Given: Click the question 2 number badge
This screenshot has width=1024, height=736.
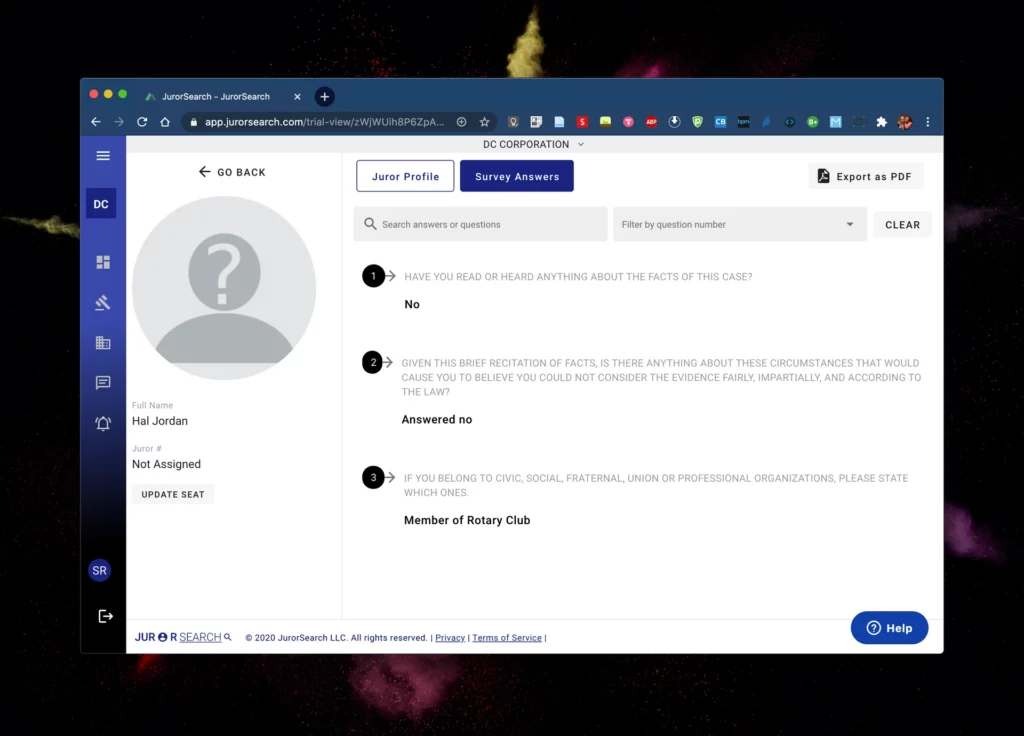Looking at the screenshot, I should pos(374,362).
